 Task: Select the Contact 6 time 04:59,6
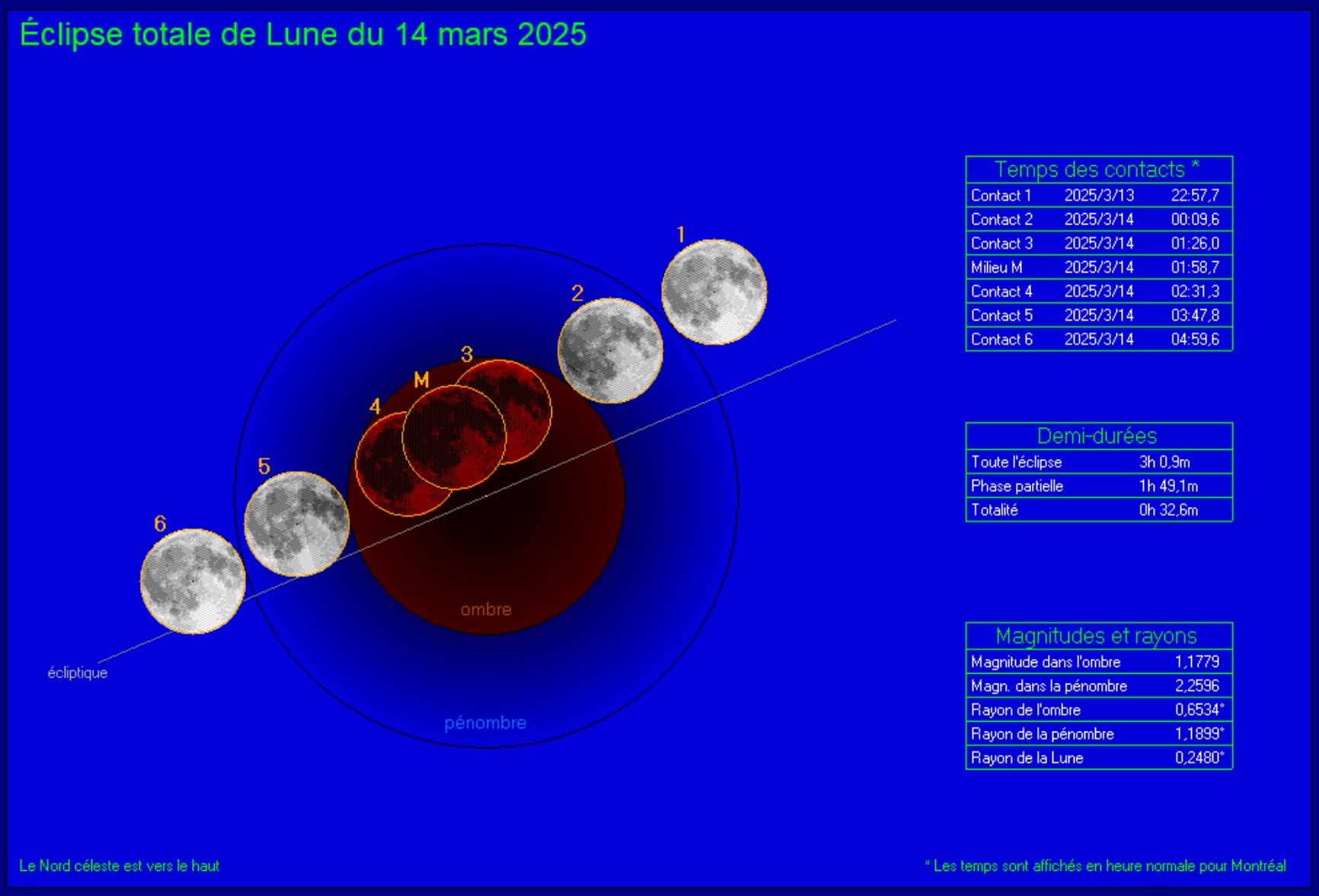click(1194, 340)
